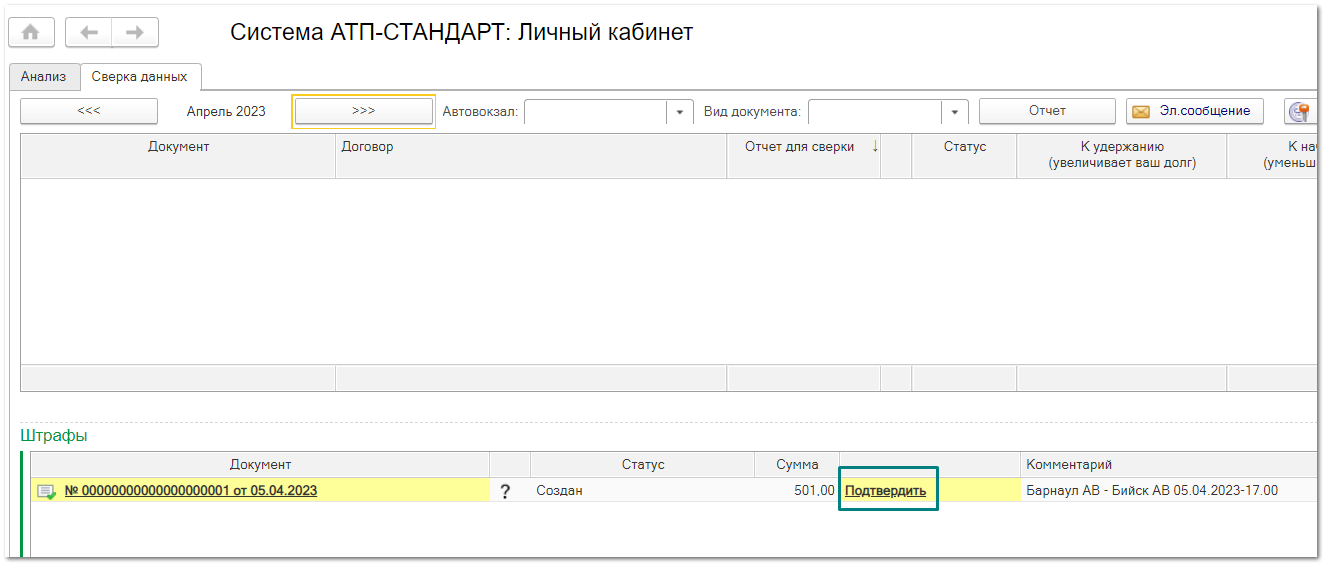Screen dimensions: 1326x566
Task: Click the document icon in the fines row
Action: [x=46, y=491]
